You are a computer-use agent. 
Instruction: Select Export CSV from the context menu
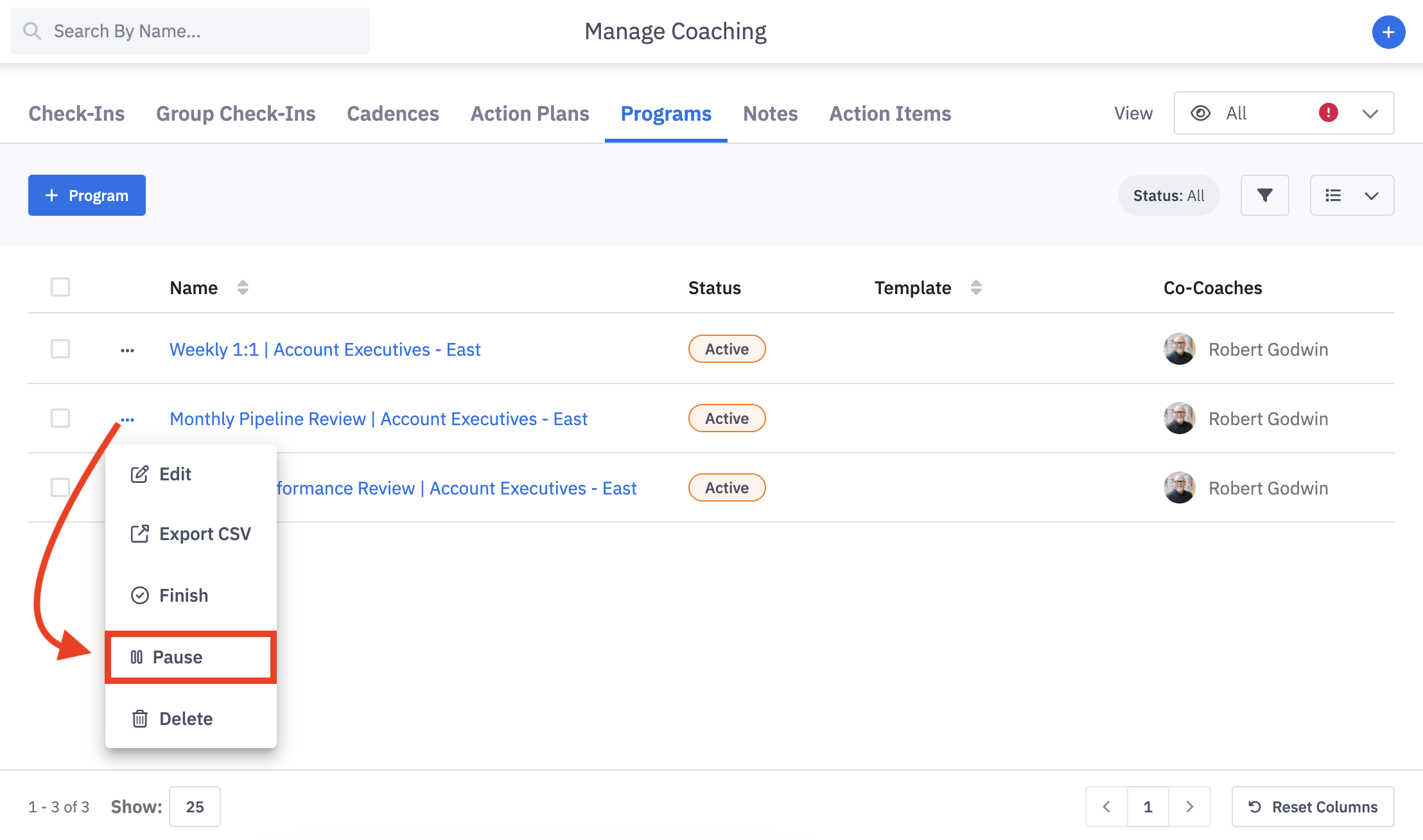click(x=204, y=533)
